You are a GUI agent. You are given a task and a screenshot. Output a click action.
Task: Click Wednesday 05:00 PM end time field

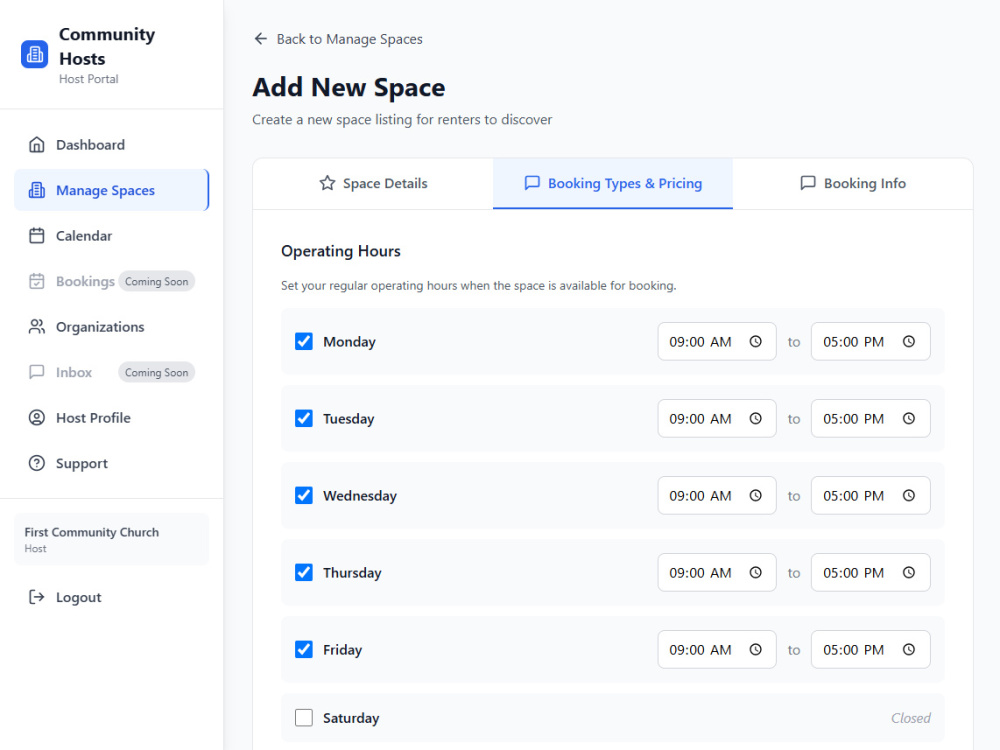coord(871,496)
